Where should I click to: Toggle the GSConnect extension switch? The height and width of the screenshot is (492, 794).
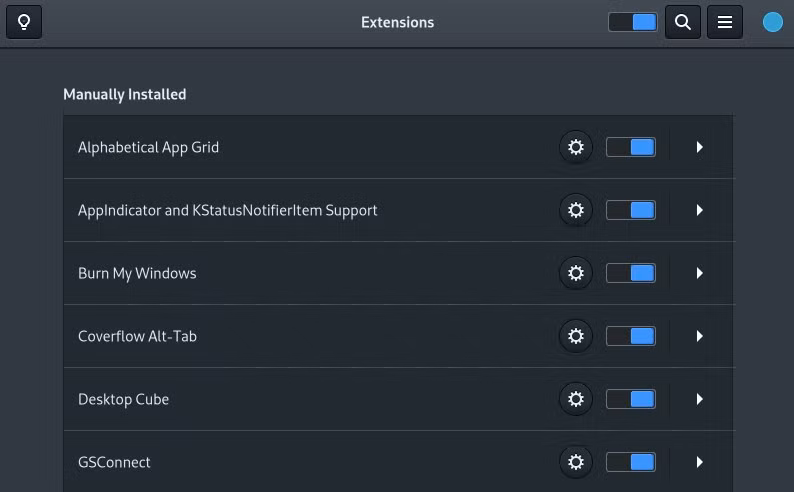(631, 462)
